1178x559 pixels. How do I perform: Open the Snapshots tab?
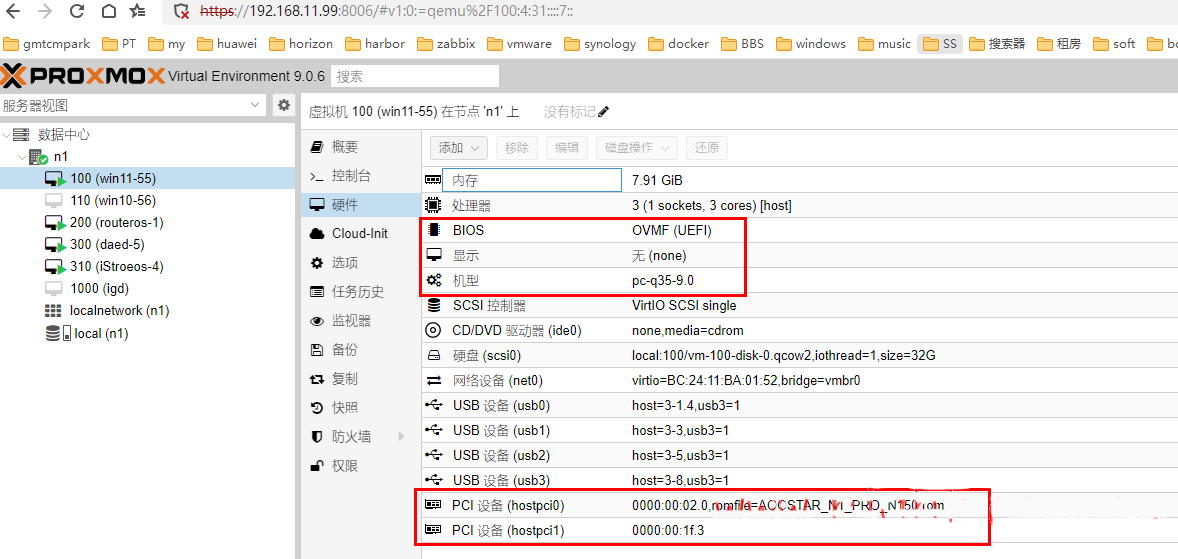point(345,408)
